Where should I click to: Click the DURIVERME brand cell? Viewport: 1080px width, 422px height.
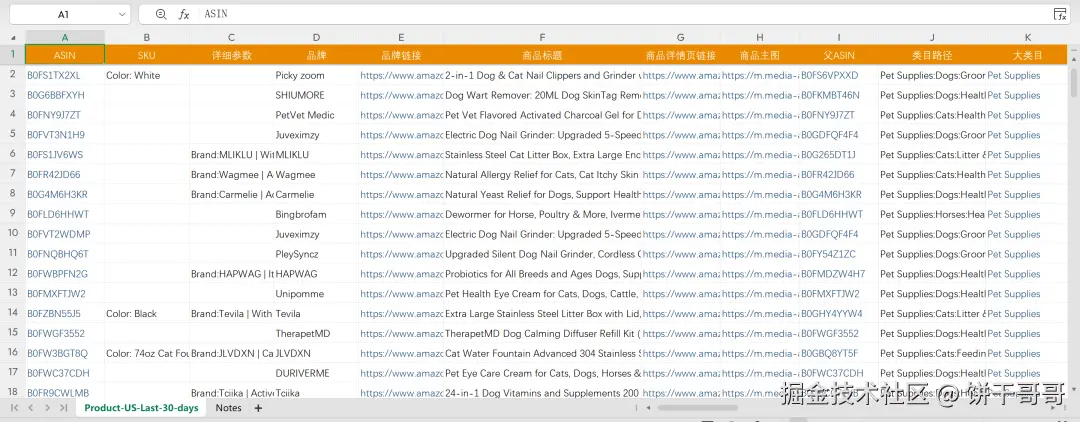coord(316,373)
